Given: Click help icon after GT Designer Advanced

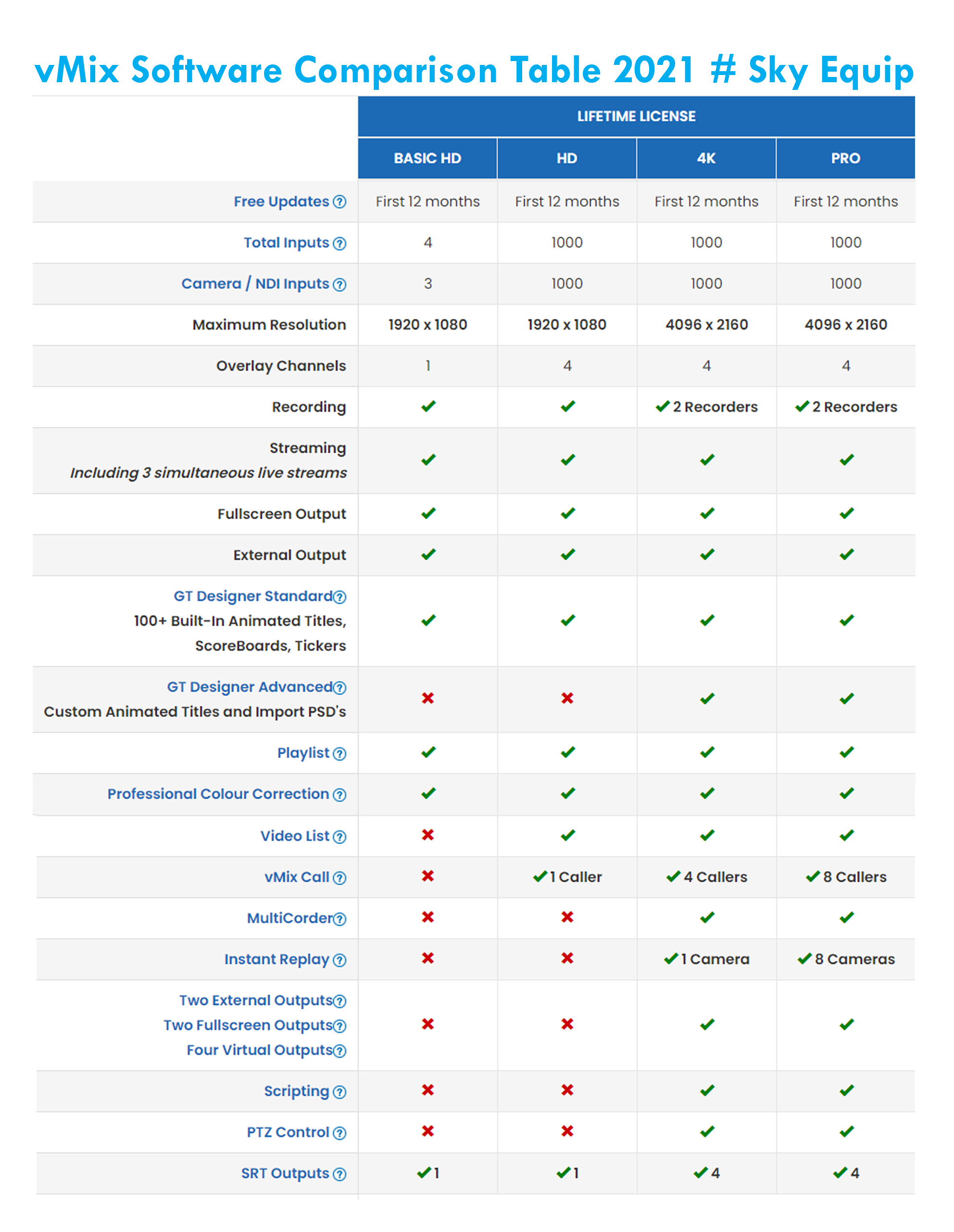Looking at the screenshot, I should tap(339, 688).
